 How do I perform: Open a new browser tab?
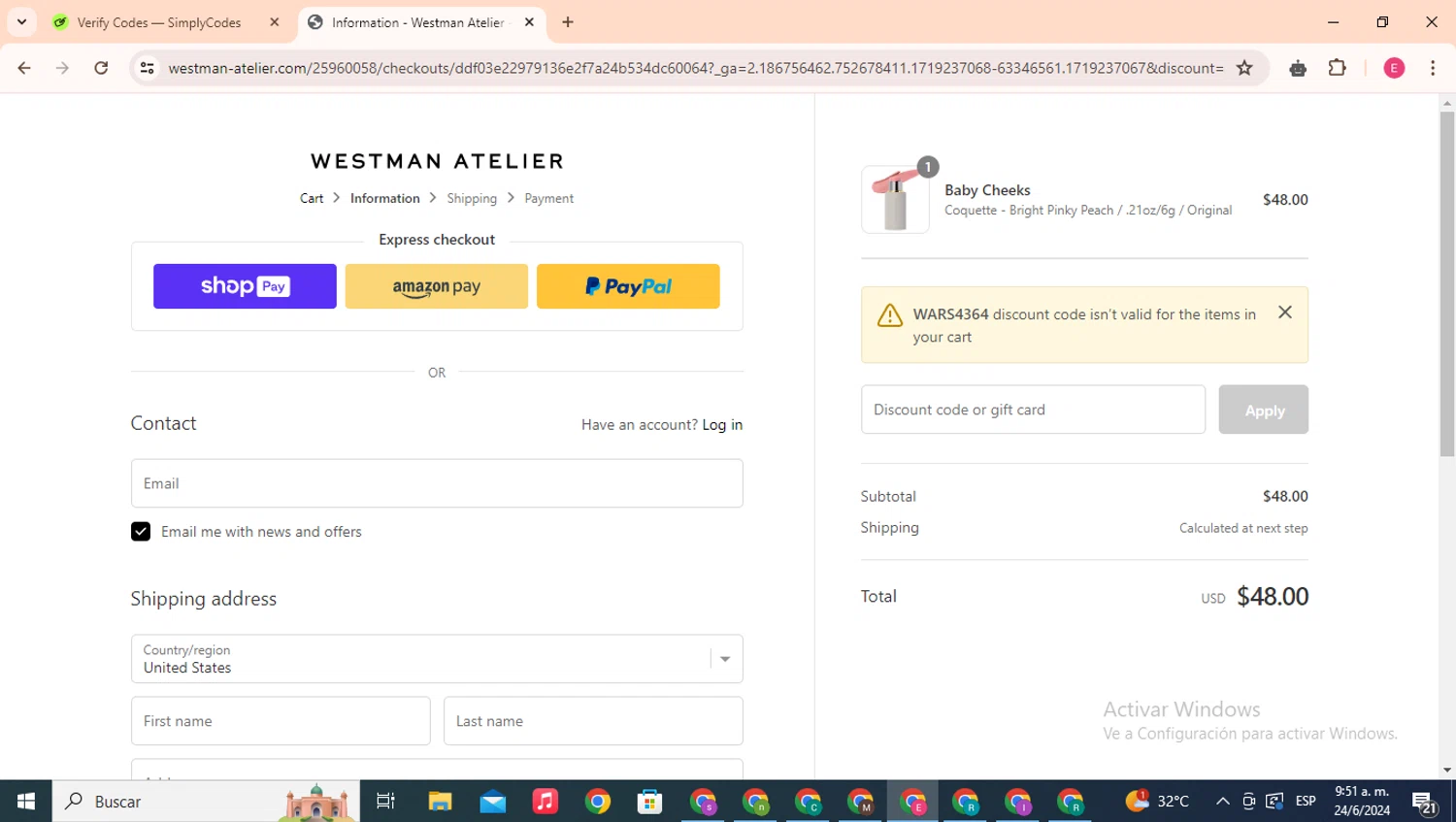point(568,22)
